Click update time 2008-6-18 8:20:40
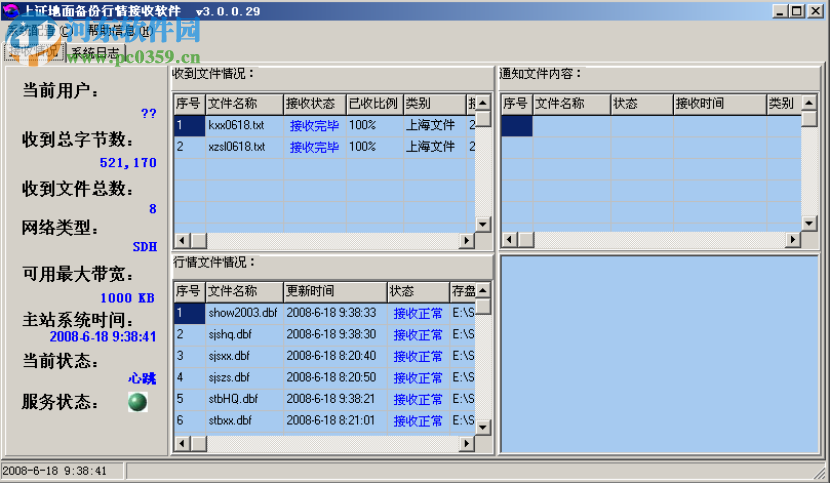The width and height of the screenshot is (830, 483). pyautogui.click(x=331, y=356)
